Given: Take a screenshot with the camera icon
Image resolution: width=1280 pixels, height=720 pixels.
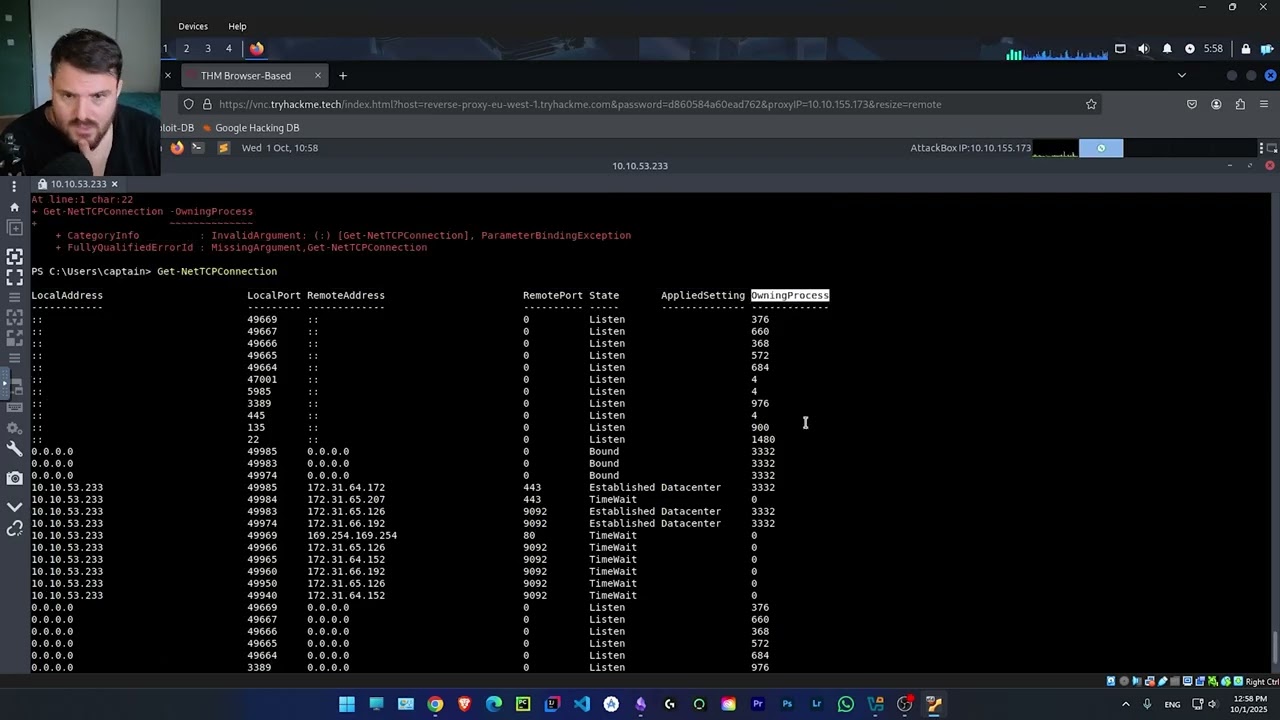Looking at the screenshot, I should click(x=14, y=479).
